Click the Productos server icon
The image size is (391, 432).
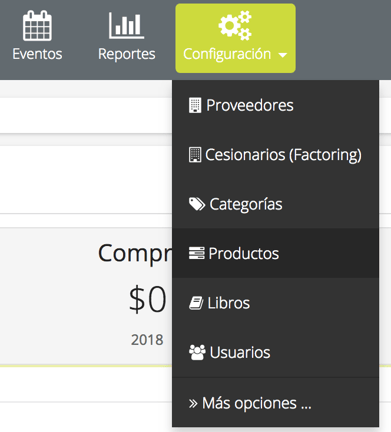tap(196, 253)
